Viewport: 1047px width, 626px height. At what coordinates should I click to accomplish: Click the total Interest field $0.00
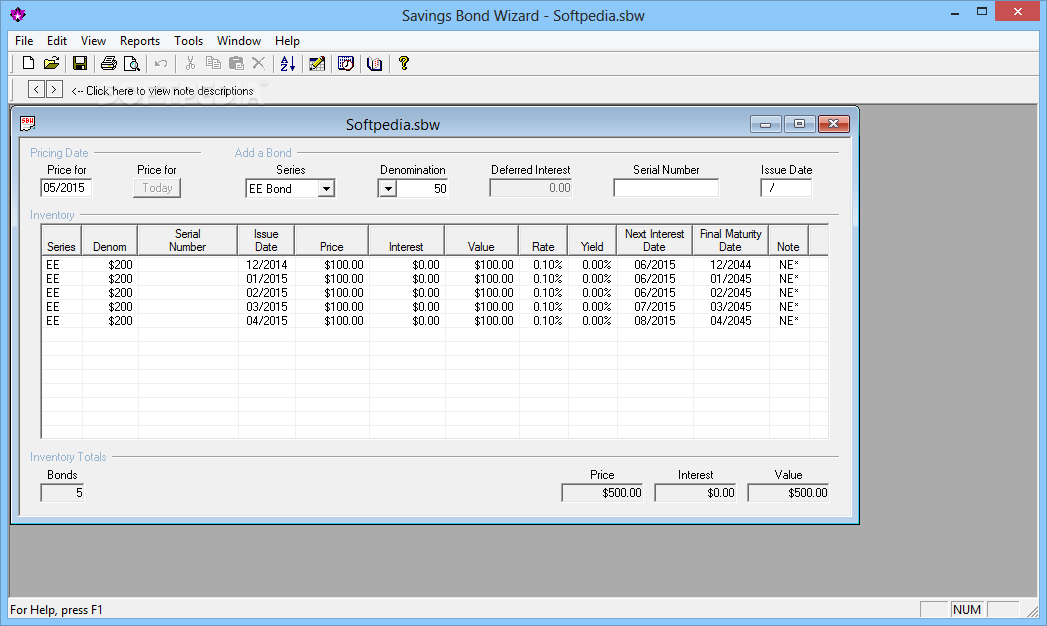pyautogui.click(x=695, y=493)
